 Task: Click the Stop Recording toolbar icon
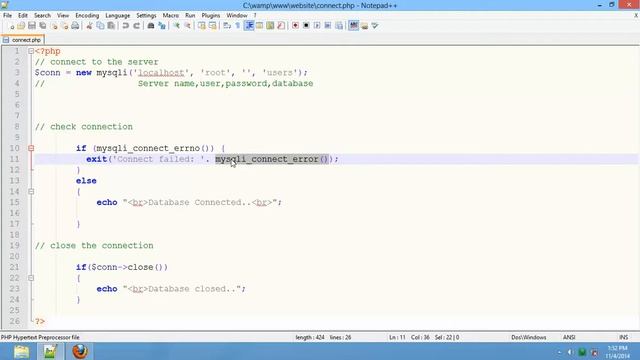click(306, 26)
